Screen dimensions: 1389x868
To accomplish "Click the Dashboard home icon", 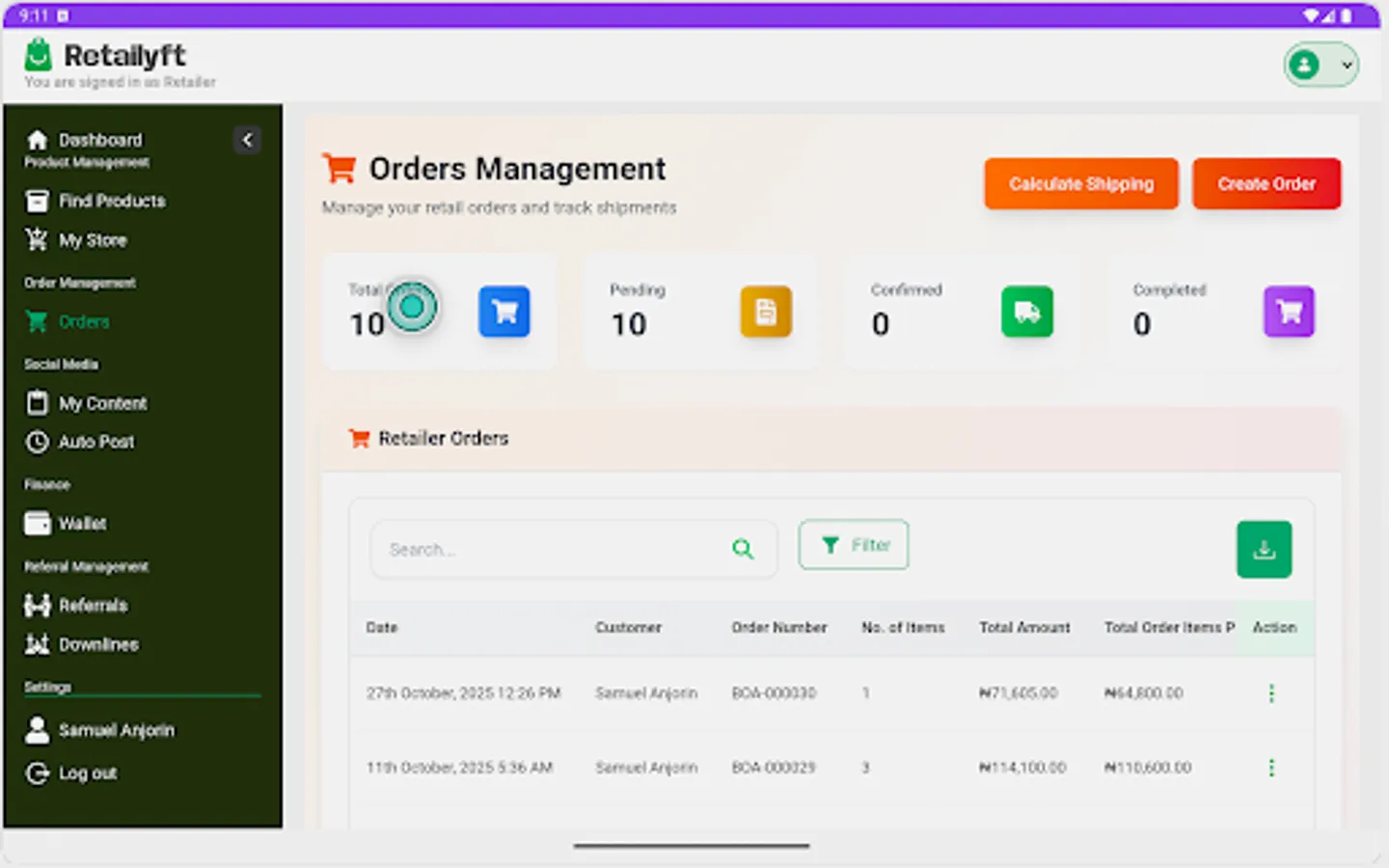I will click(37, 140).
